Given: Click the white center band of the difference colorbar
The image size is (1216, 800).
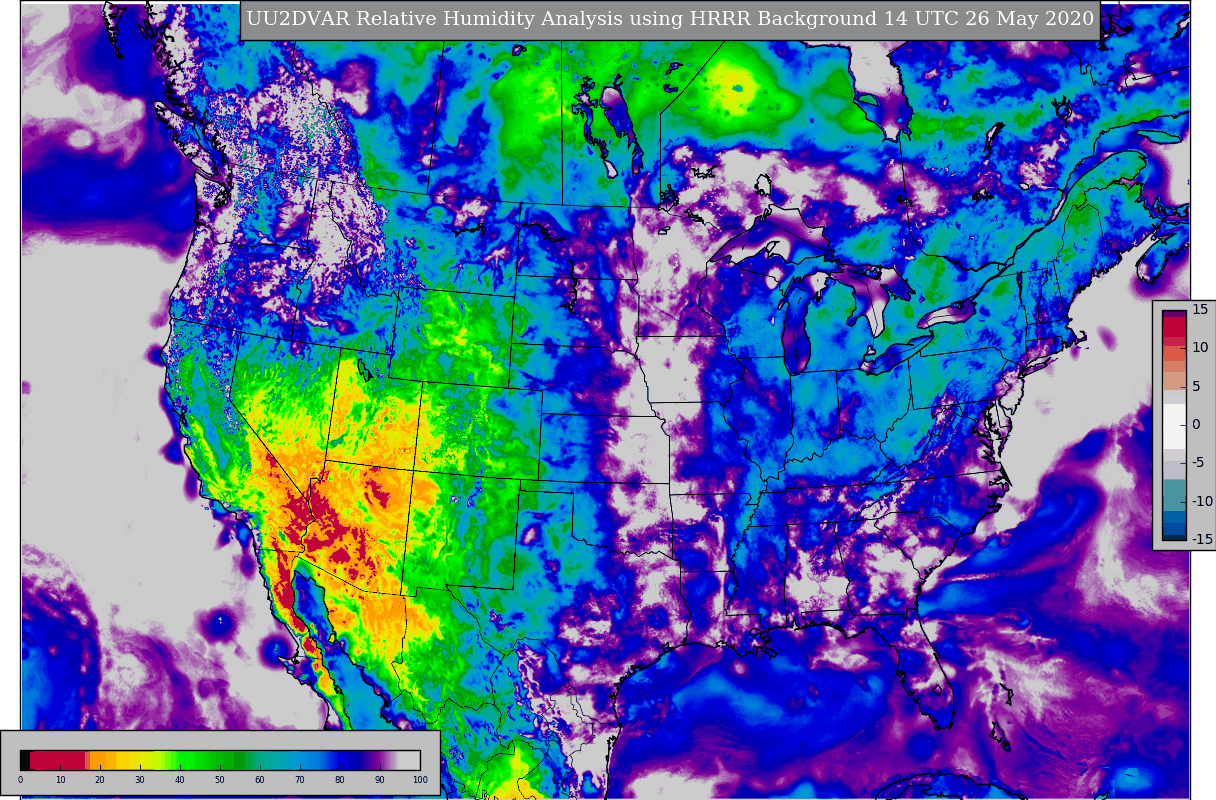Looking at the screenshot, I should click(x=1174, y=426).
